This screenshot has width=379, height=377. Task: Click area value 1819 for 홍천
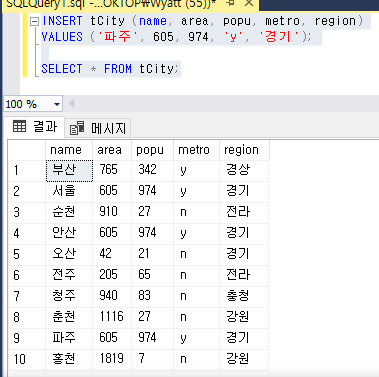point(112,359)
